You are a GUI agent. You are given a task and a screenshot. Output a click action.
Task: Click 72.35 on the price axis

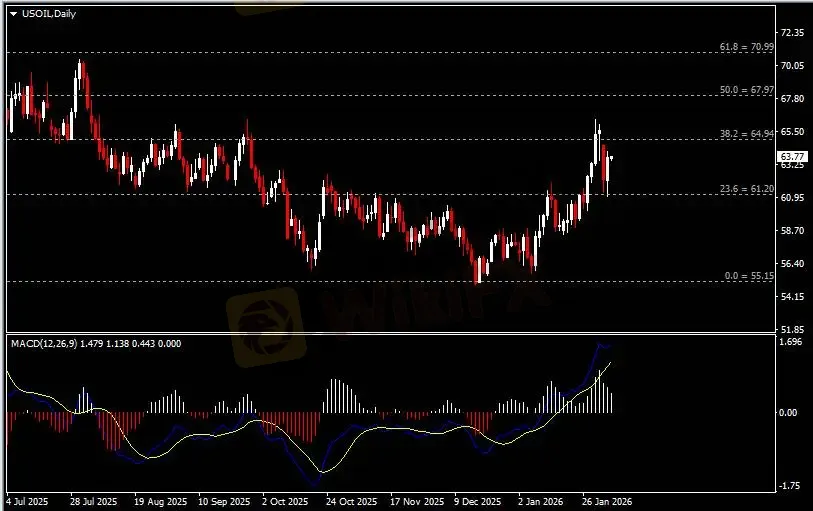tap(791, 33)
